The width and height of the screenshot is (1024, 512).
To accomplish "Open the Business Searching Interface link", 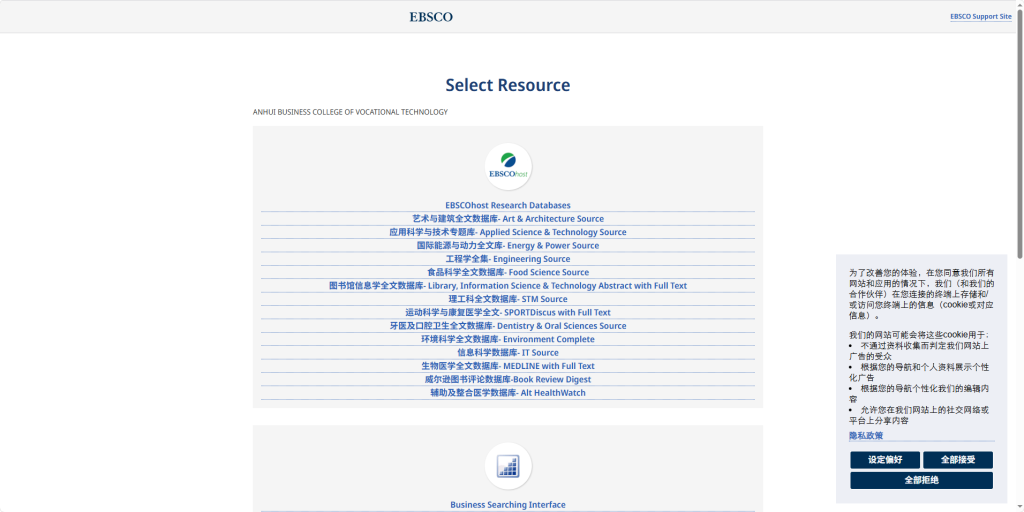I will [x=508, y=505].
